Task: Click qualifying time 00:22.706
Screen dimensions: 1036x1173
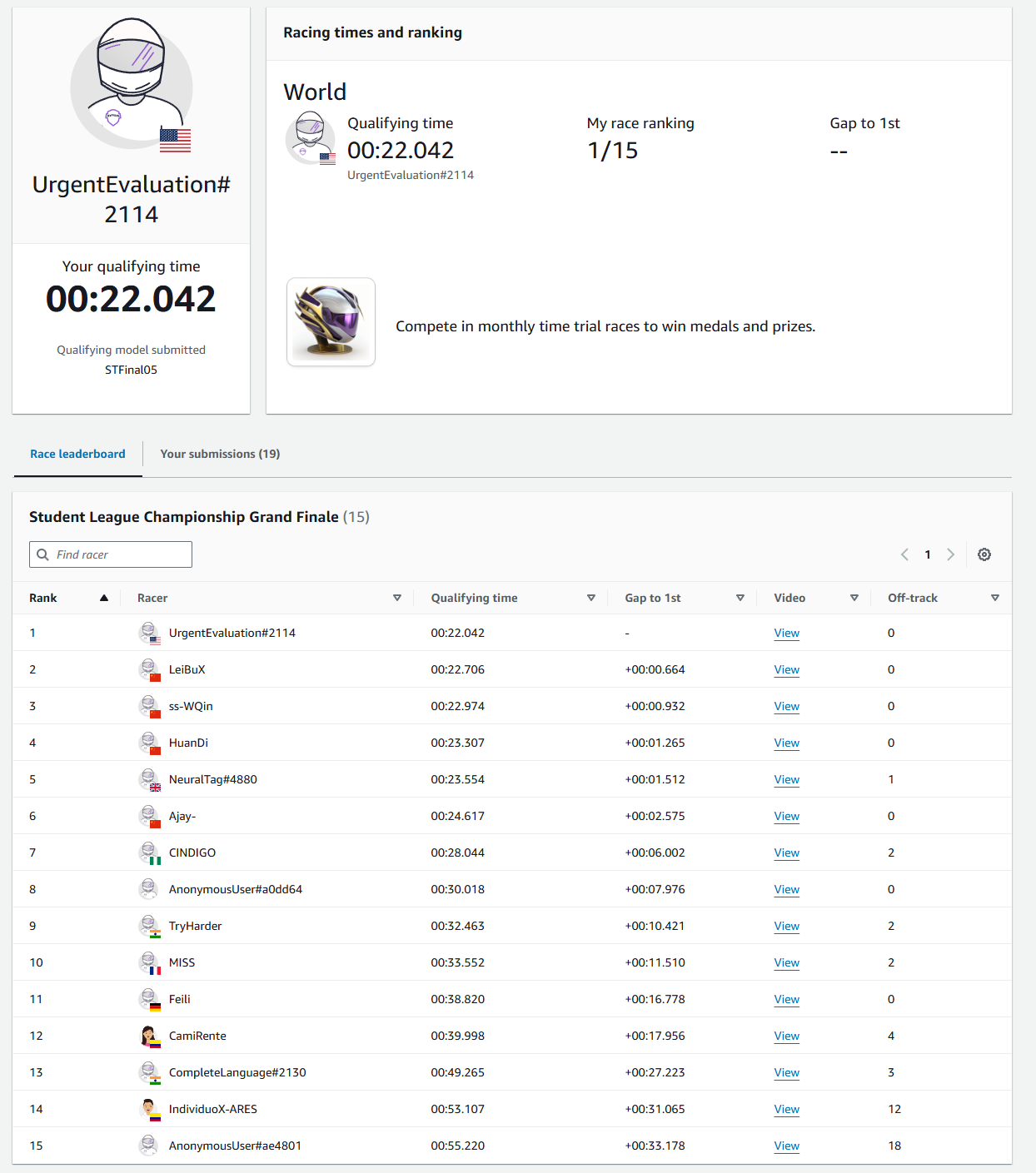Action: (457, 669)
